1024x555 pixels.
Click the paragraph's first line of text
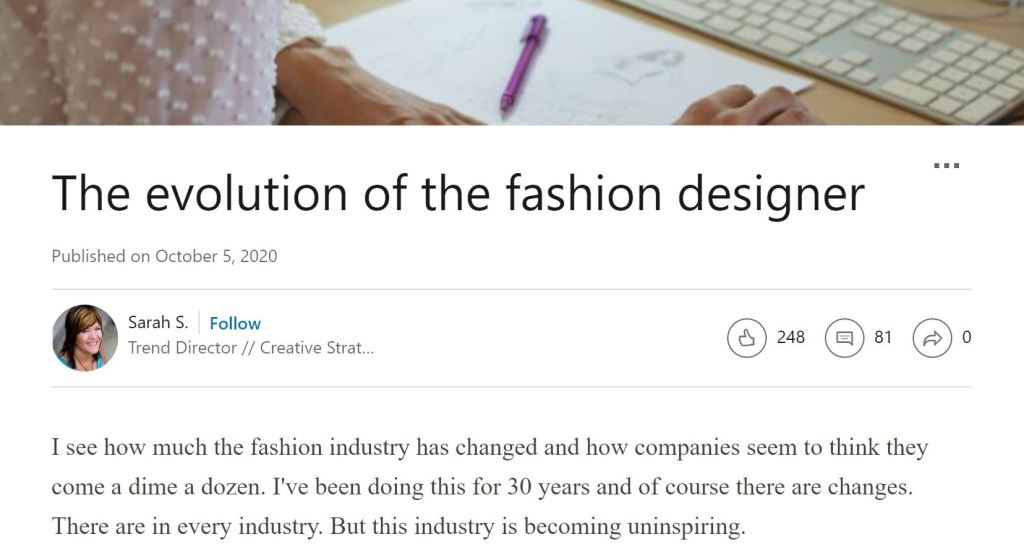coord(489,447)
